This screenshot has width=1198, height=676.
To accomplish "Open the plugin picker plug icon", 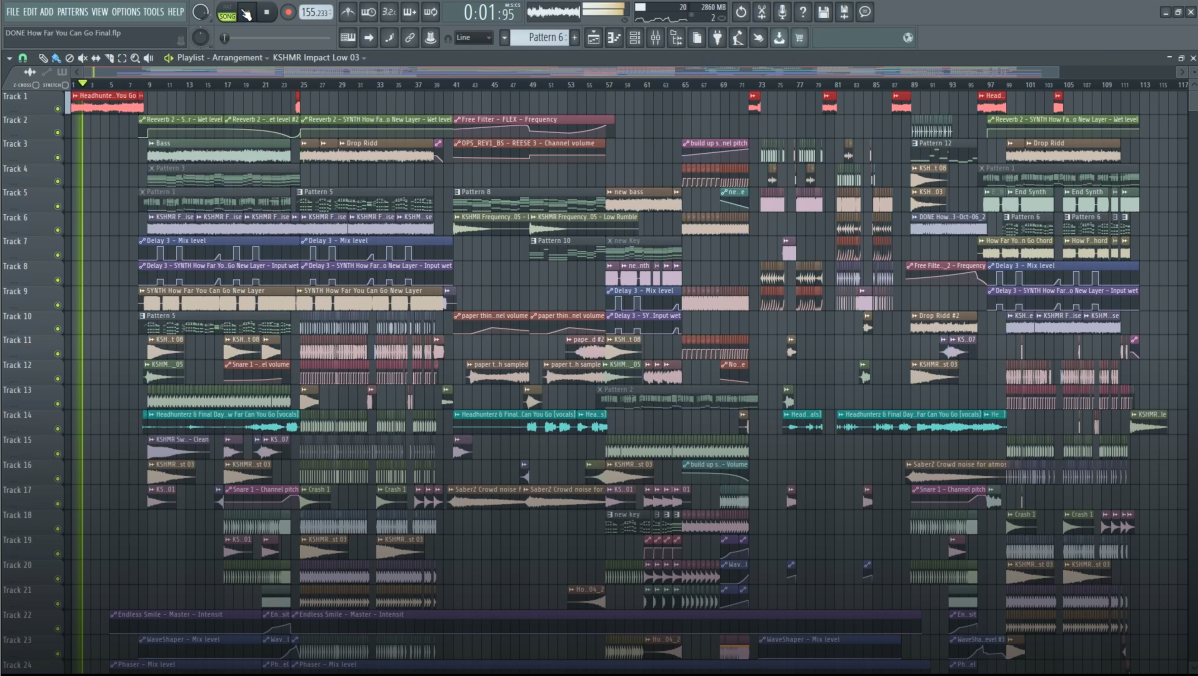I will coord(717,38).
